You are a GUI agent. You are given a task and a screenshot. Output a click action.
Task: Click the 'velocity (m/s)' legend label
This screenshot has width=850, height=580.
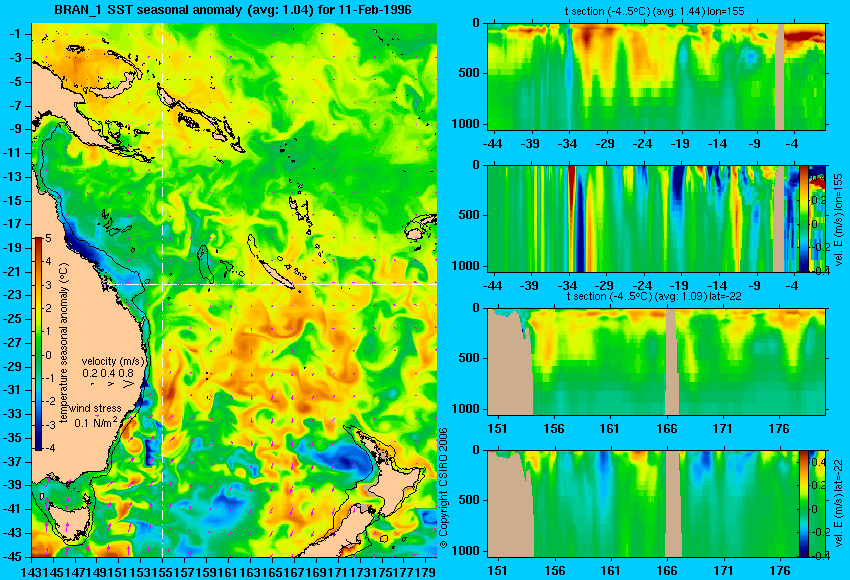113,362
